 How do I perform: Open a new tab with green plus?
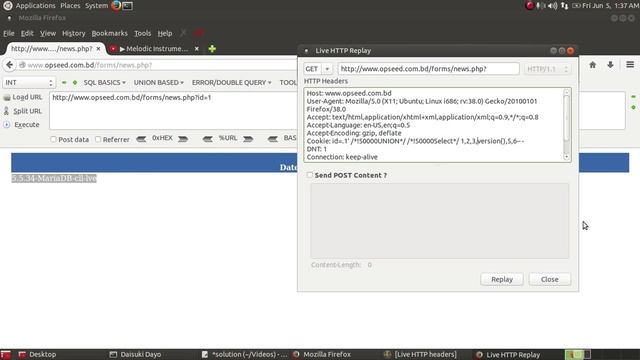point(212,49)
